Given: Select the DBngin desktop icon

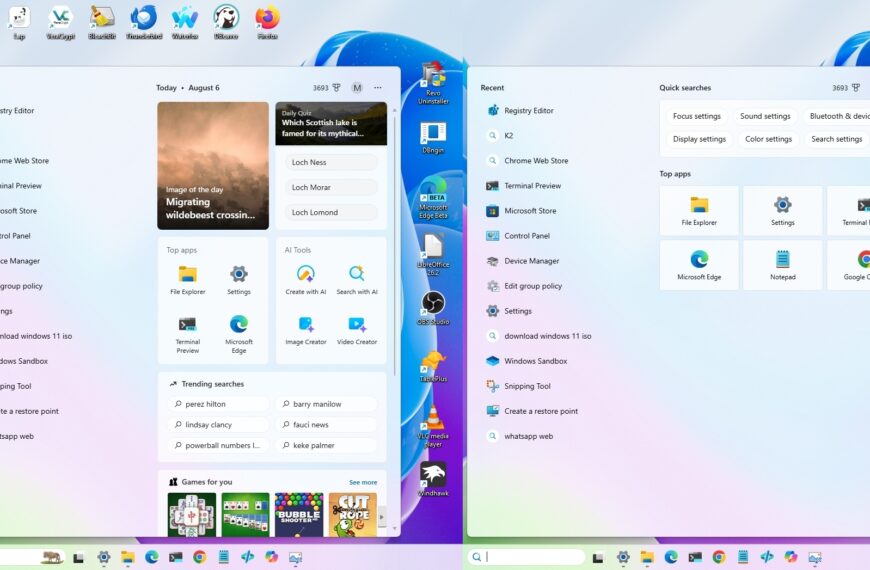Looking at the screenshot, I should pos(433,138).
